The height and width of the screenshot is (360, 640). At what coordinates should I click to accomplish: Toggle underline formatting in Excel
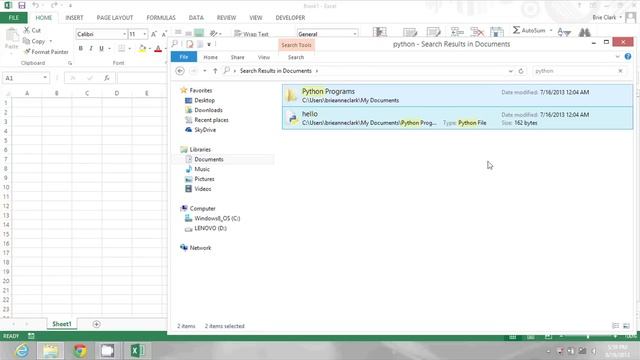point(101,49)
